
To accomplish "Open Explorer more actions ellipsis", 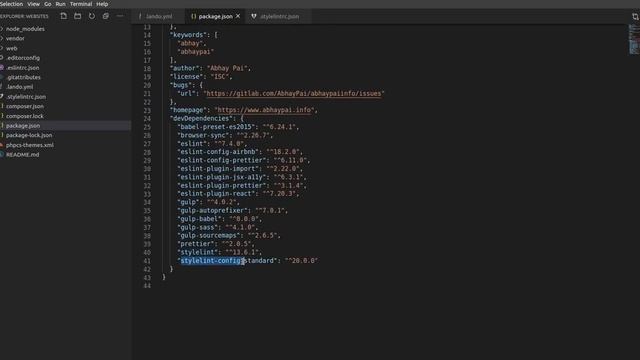I will tap(120, 16).
